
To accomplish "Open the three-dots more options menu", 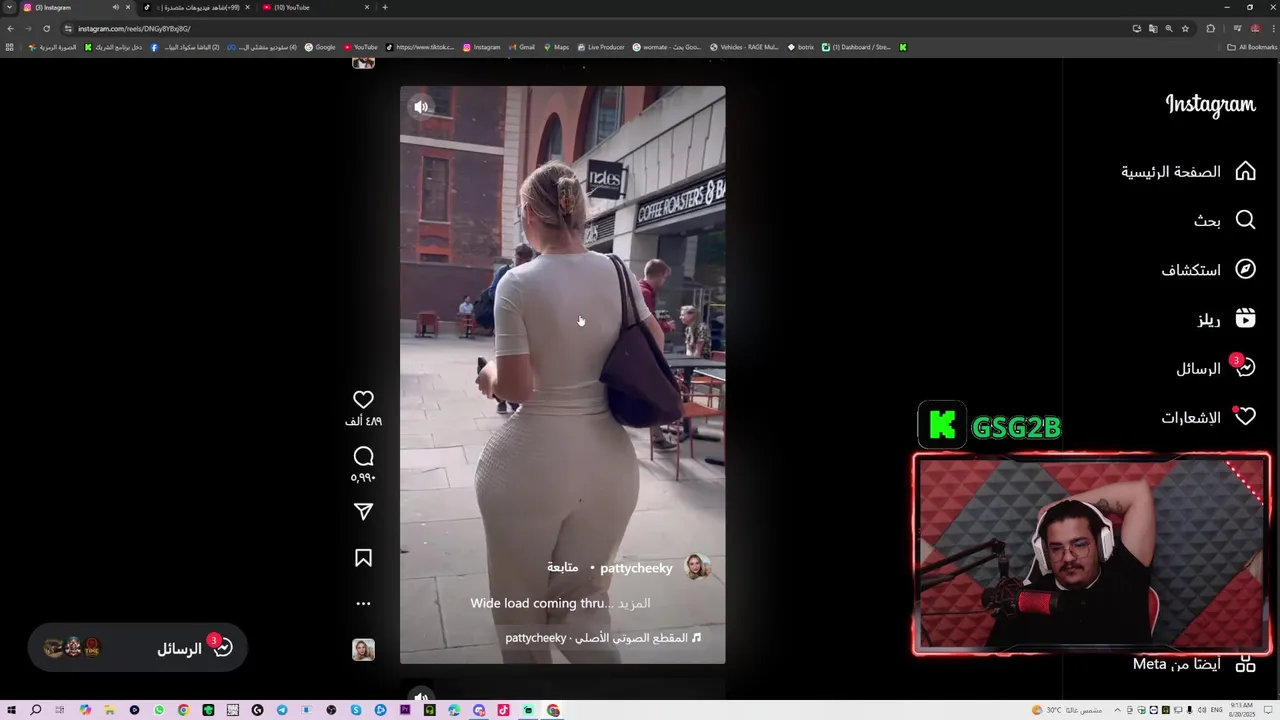I will (363, 604).
